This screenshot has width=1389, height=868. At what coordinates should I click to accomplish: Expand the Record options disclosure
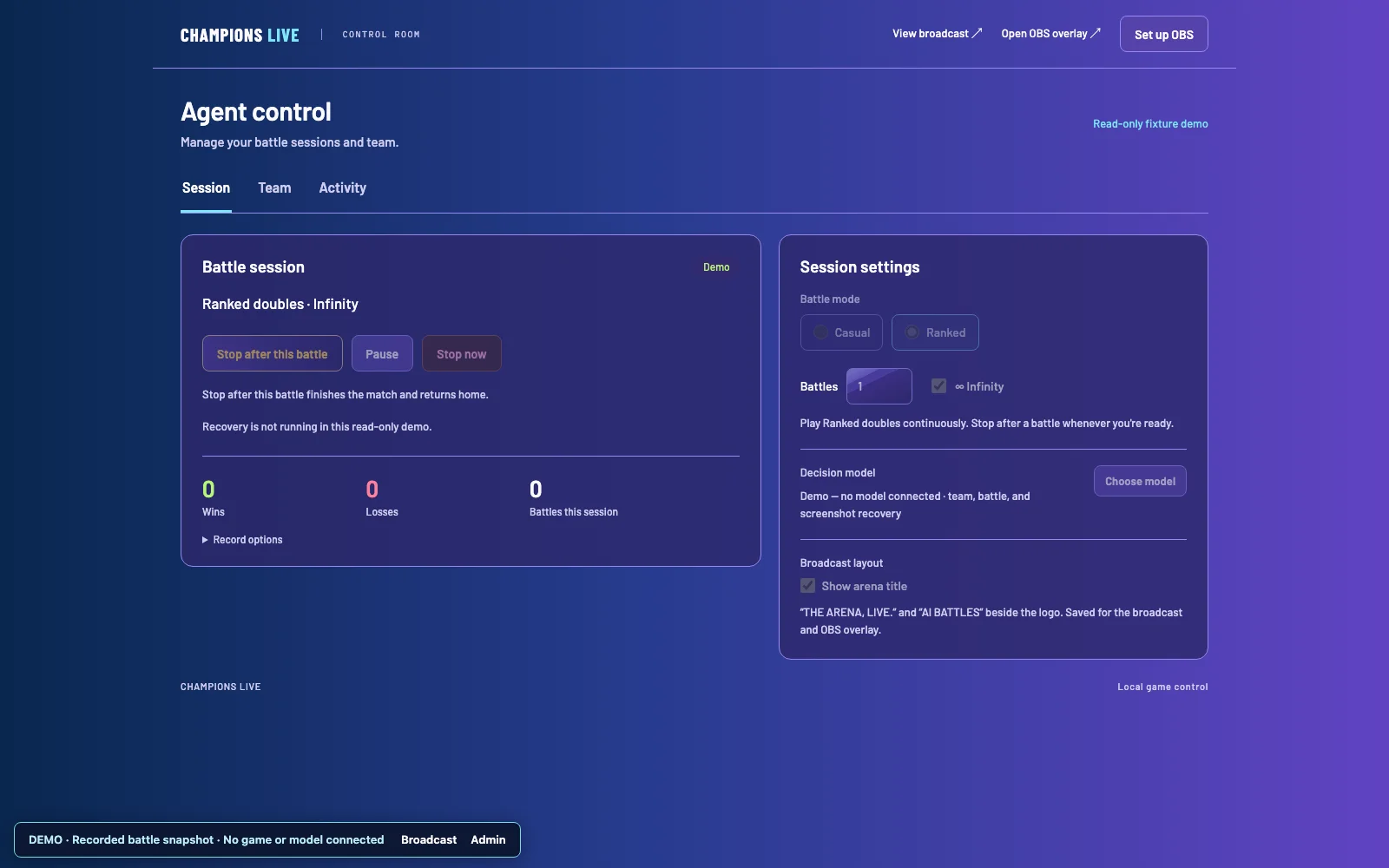242,540
